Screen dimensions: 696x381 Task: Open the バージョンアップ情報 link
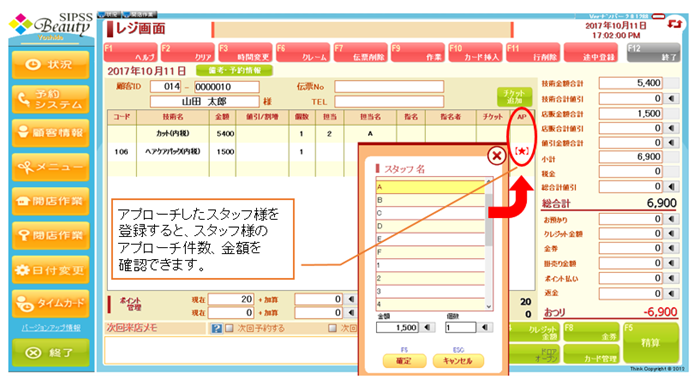pos(51,328)
